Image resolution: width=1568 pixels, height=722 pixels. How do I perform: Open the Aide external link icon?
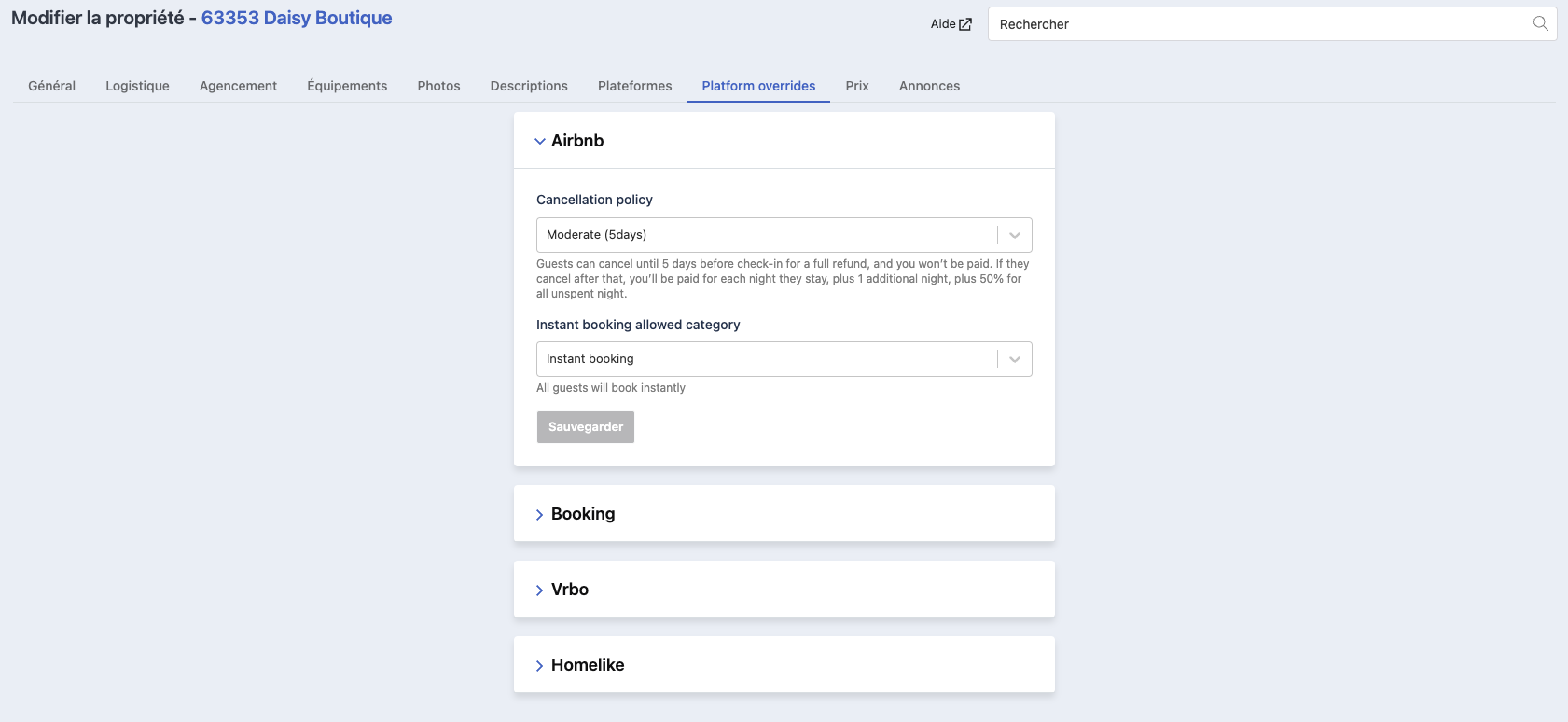[965, 24]
